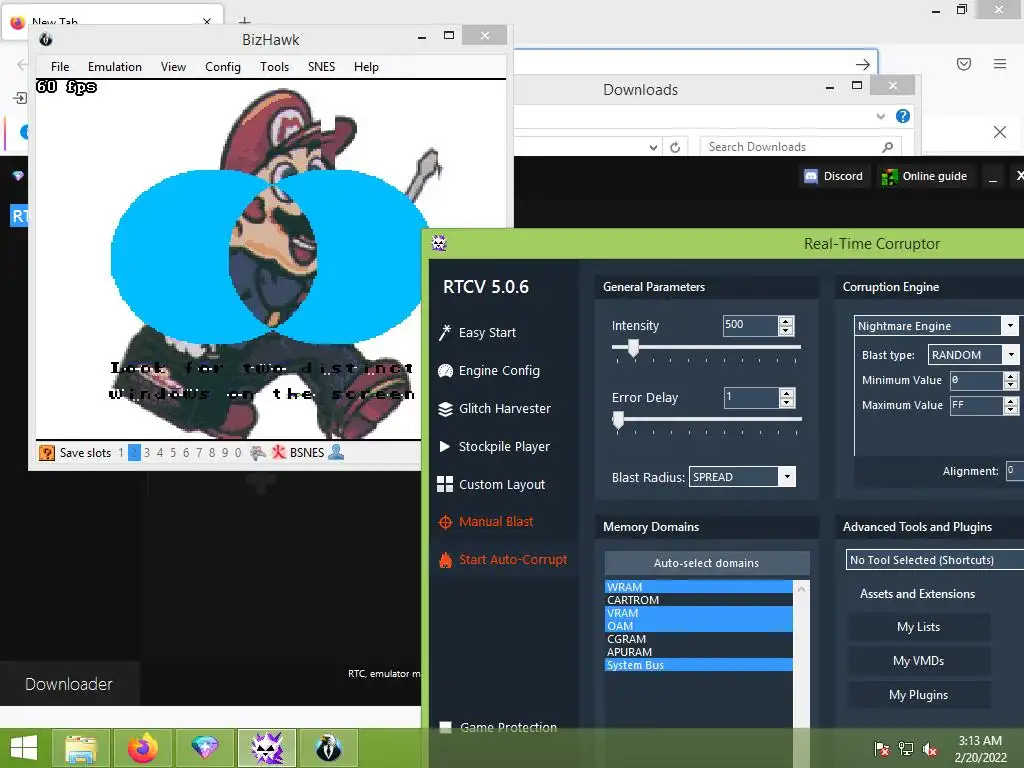Click the help icon in Downloads window

pyautogui.click(x=903, y=116)
